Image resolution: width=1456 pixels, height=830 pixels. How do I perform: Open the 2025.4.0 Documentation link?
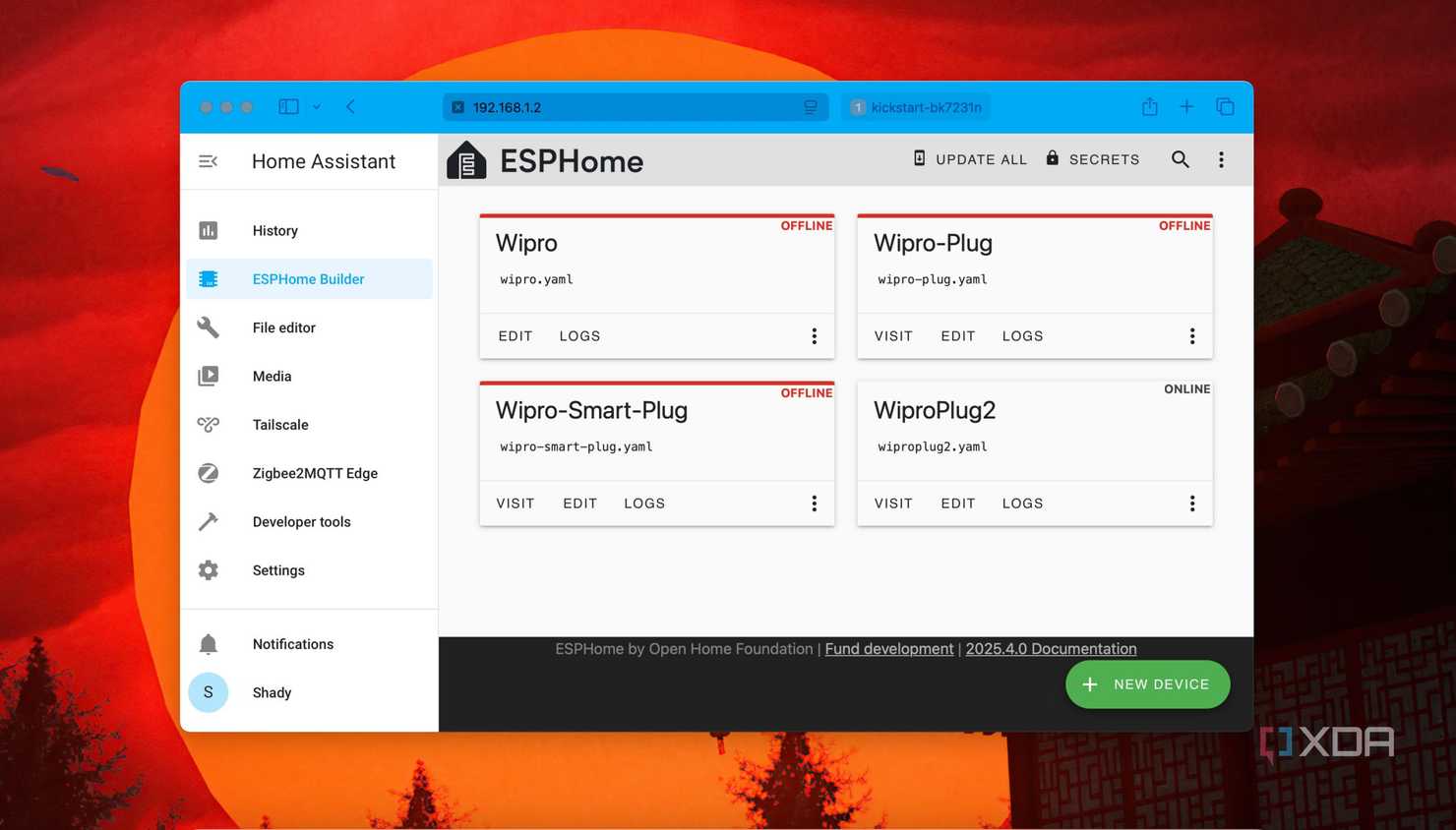1051,649
